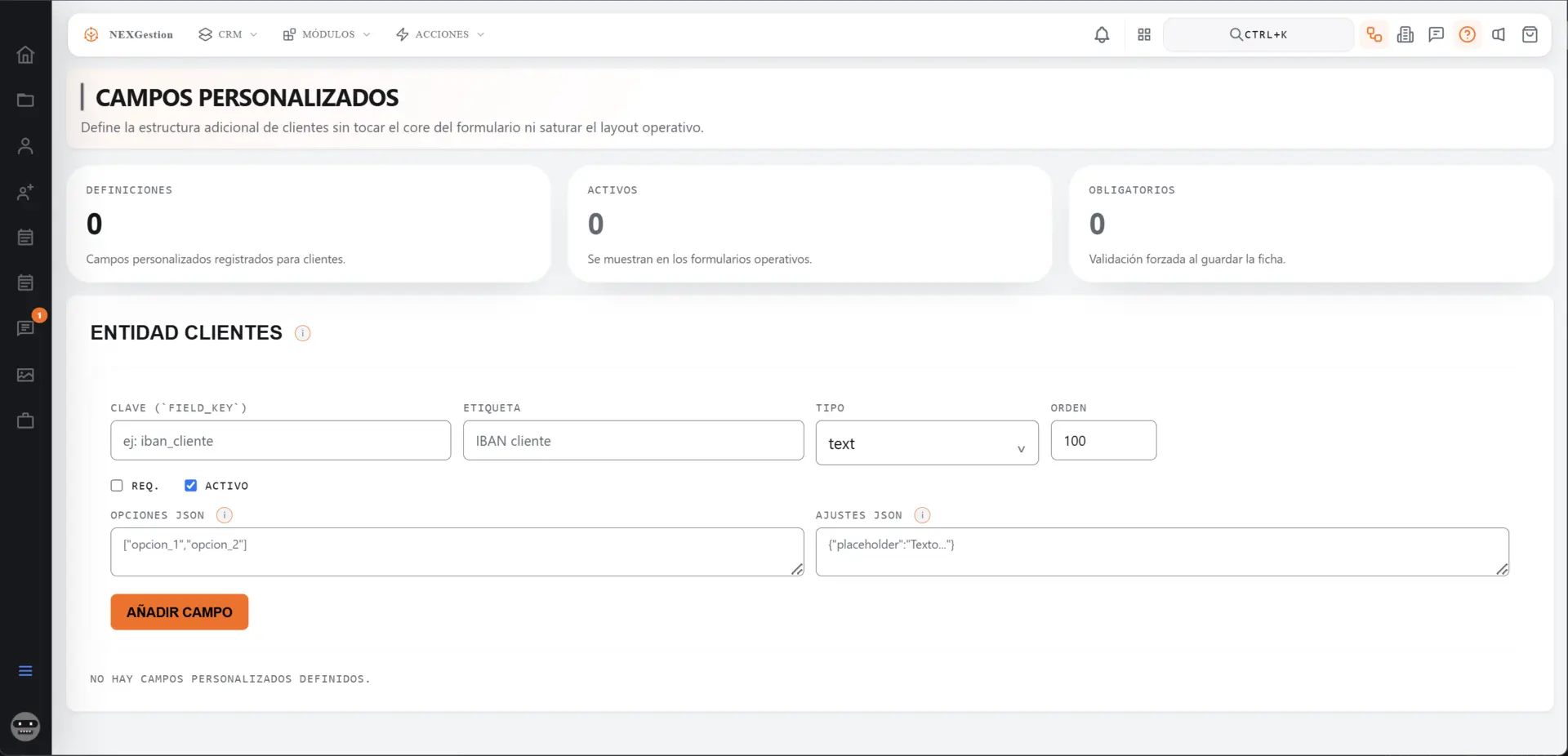
Task: Open the shopping bag icon
Action: pyautogui.click(x=1530, y=34)
